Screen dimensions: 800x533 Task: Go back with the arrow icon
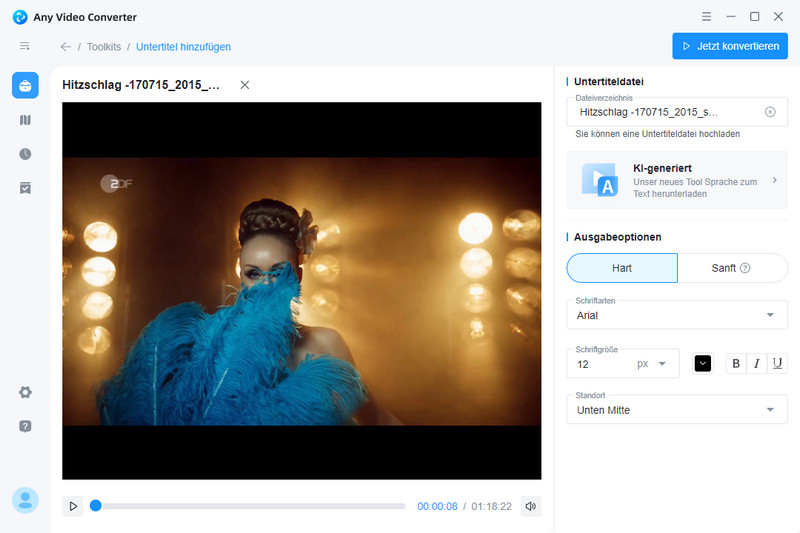coord(66,47)
